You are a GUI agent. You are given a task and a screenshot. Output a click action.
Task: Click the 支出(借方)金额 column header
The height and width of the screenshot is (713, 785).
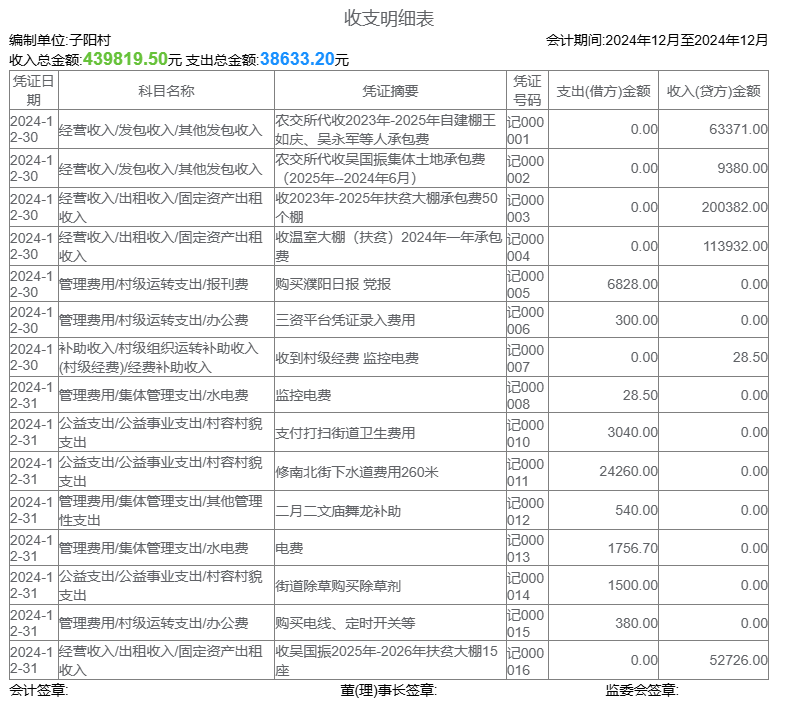click(603, 91)
